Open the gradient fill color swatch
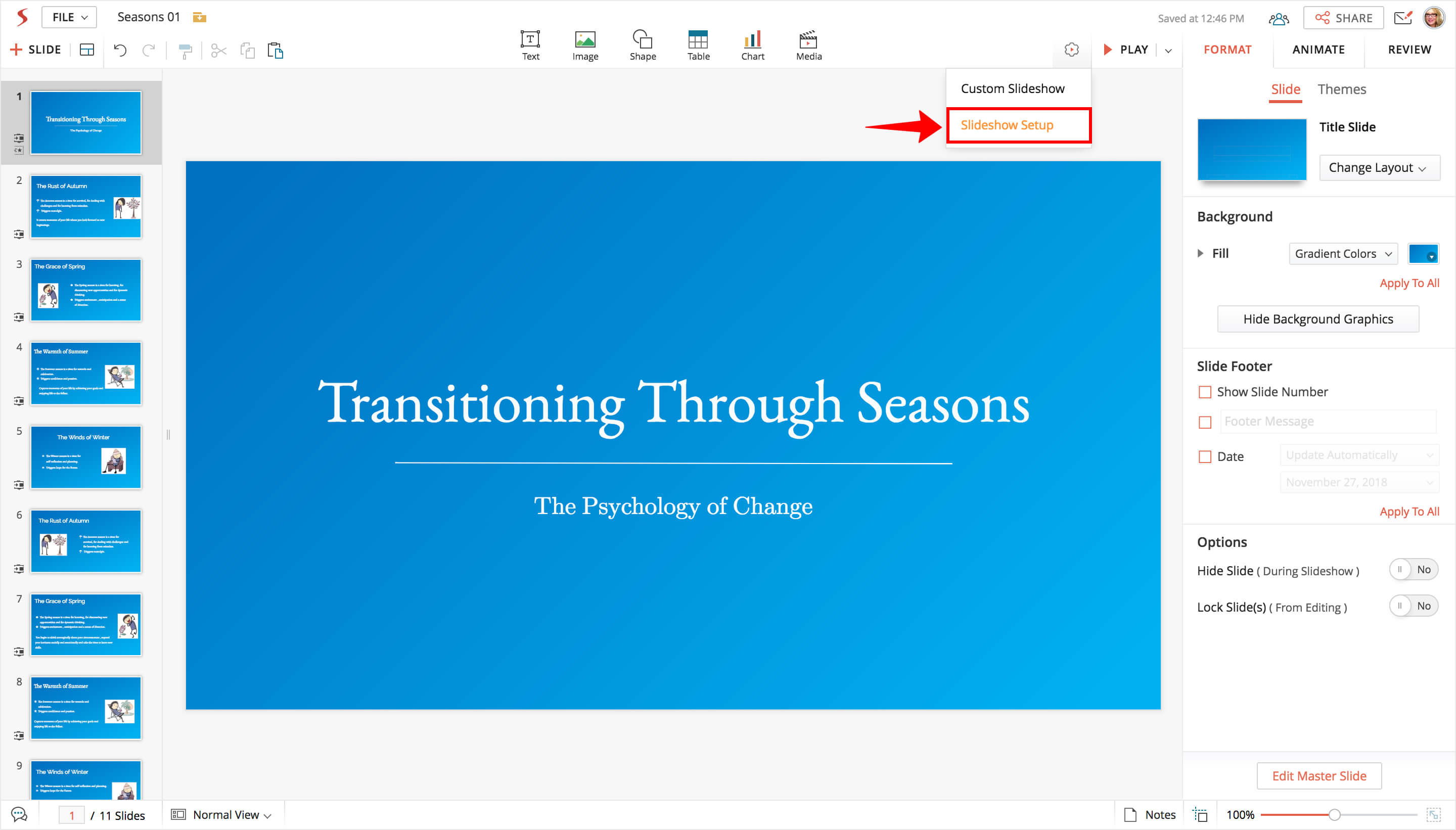1456x830 pixels. point(1422,254)
